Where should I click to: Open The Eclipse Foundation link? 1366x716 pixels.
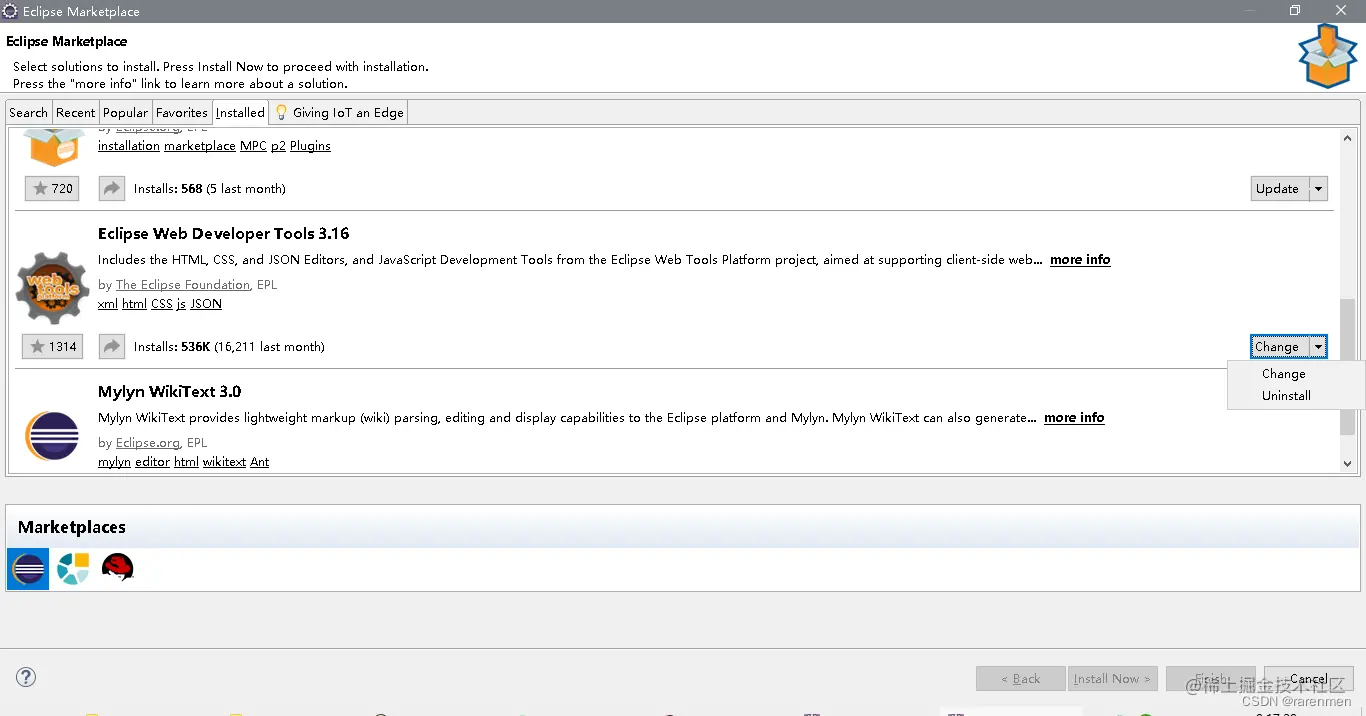pyautogui.click(x=183, y=285)
